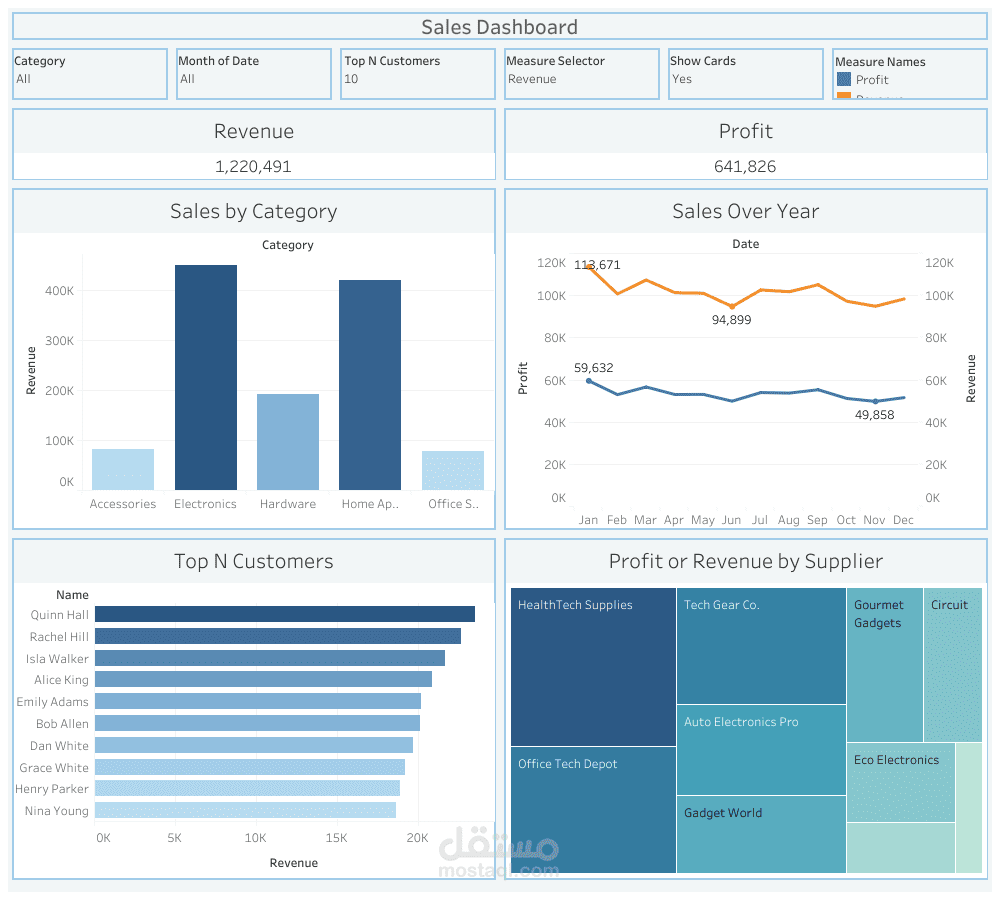The image size is (999, 899).
Task: Click the Electronics category bar
Action: pos(206,377)
